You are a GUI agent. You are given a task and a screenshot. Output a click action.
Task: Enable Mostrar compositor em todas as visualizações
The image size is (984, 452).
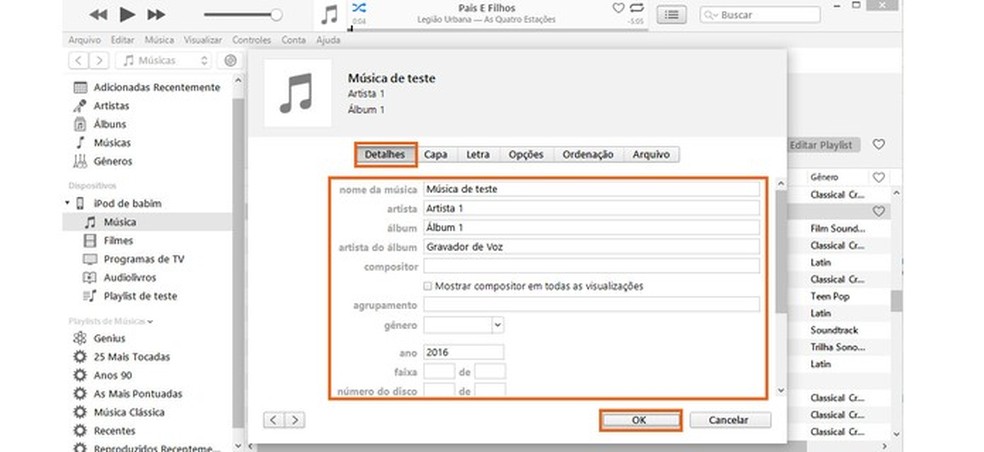click(427, 286)
